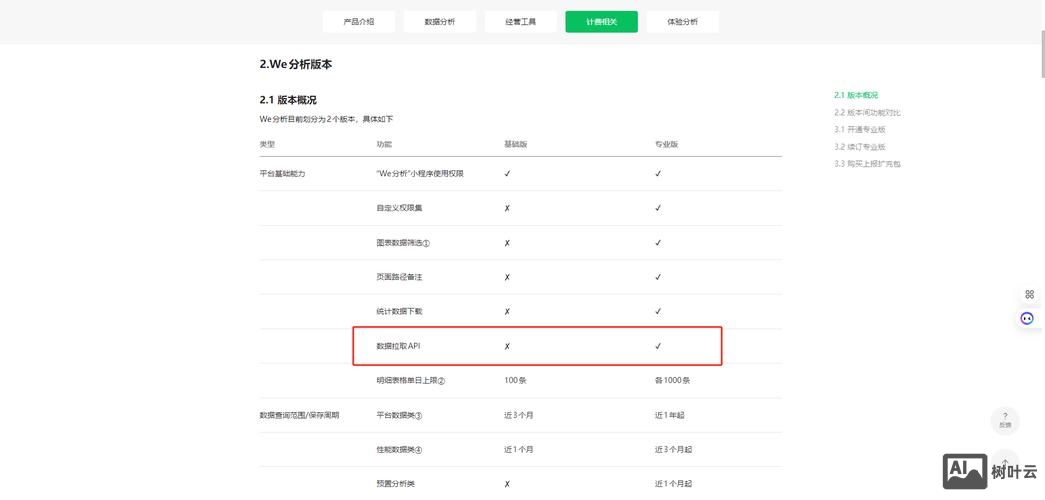Screen dimensions: 1045x500
Task: Jump to 2.2 版本间功能对比 section
Action: pos(868,113)
